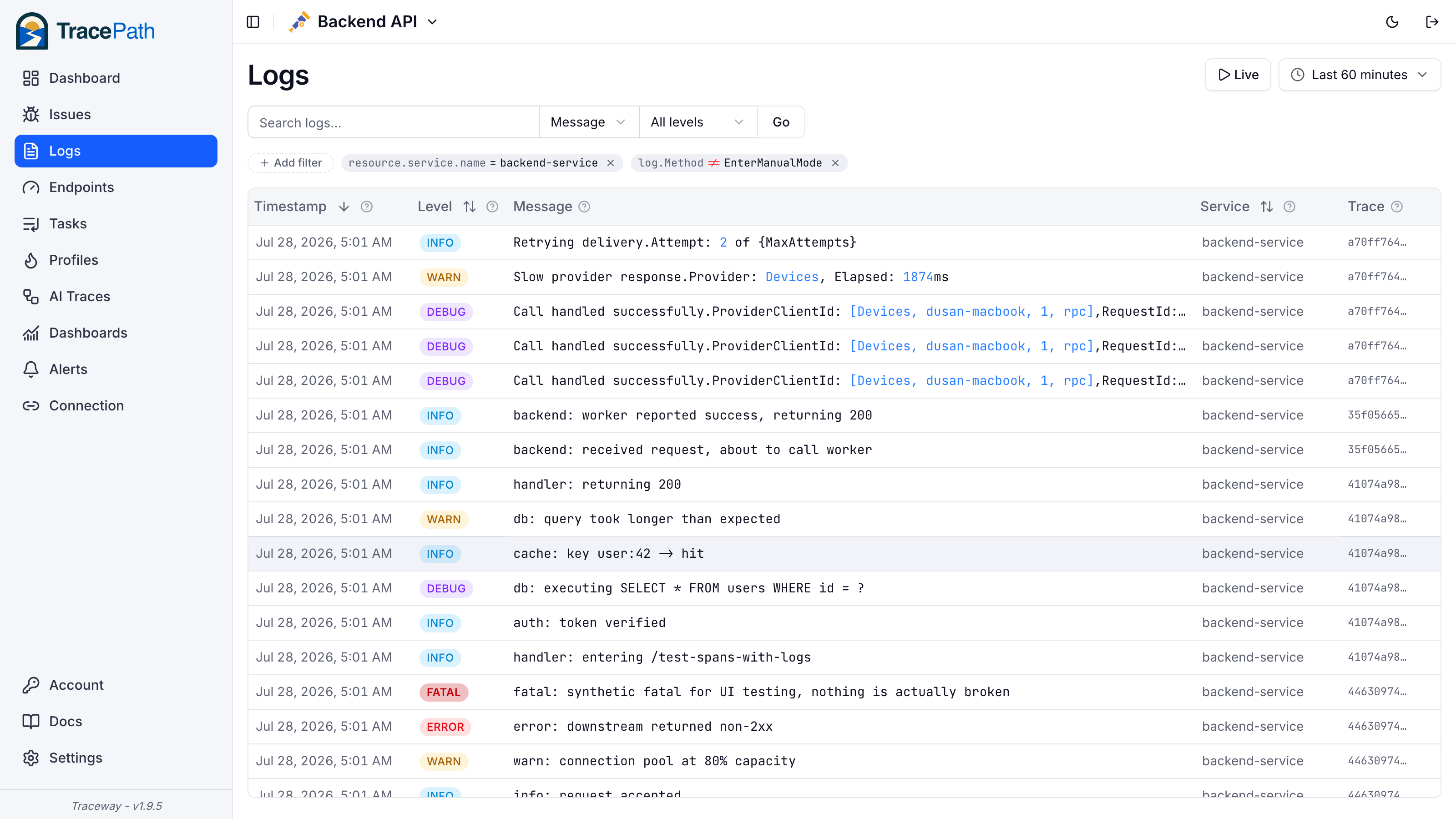Screen dimensions: 1456x819
Task: Click the FATAL level badge
Action: [x=444, y=693]
